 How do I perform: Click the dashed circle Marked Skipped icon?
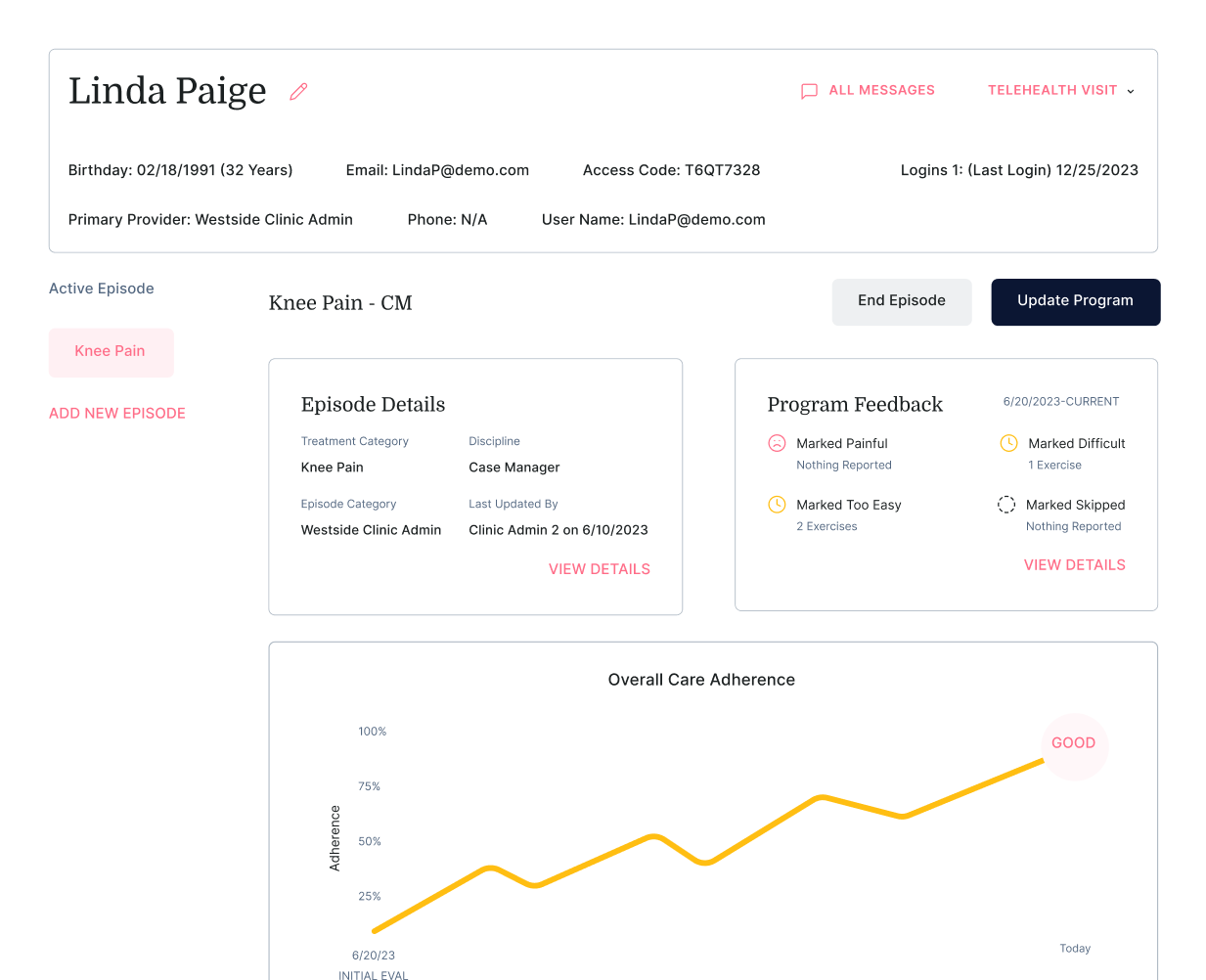tap(1005, 505)
